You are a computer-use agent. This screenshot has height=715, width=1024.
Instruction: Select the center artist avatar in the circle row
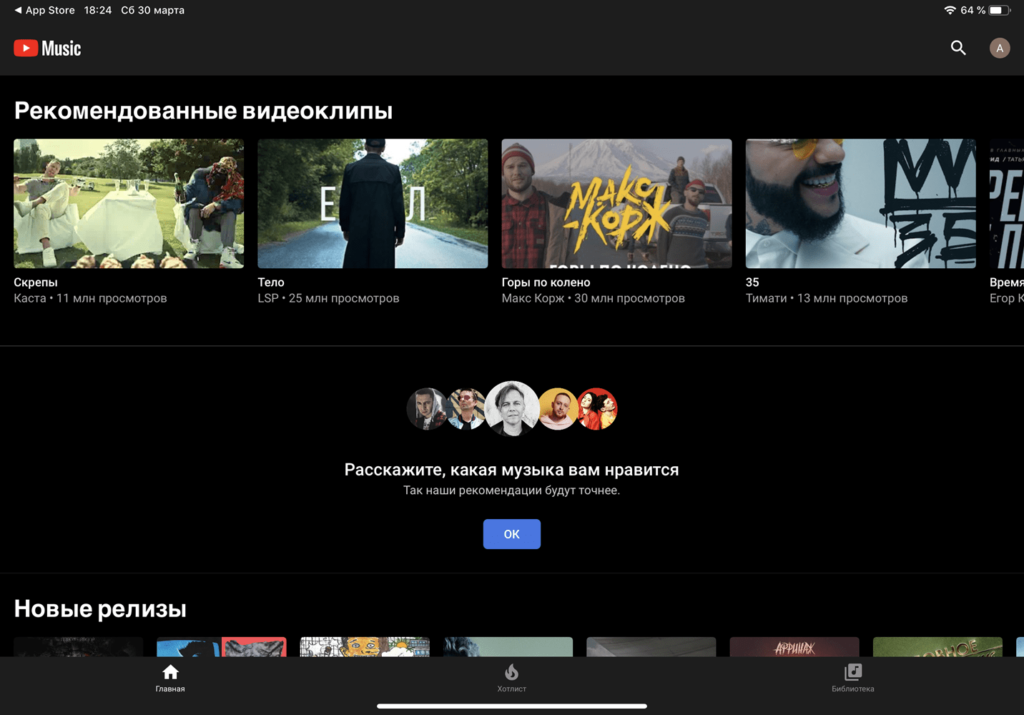coord(512,408)
